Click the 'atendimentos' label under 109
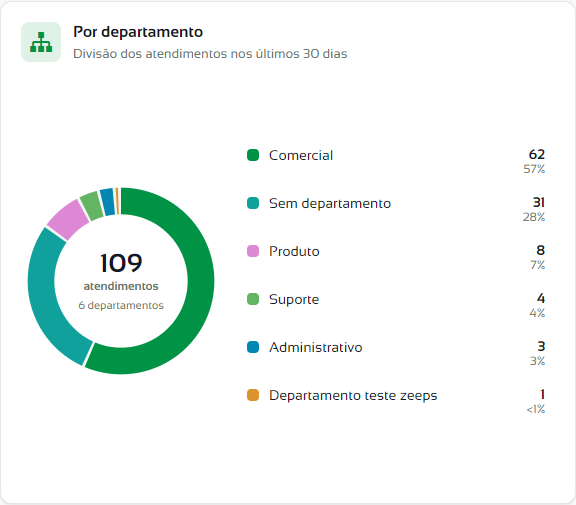 point(121,286)
